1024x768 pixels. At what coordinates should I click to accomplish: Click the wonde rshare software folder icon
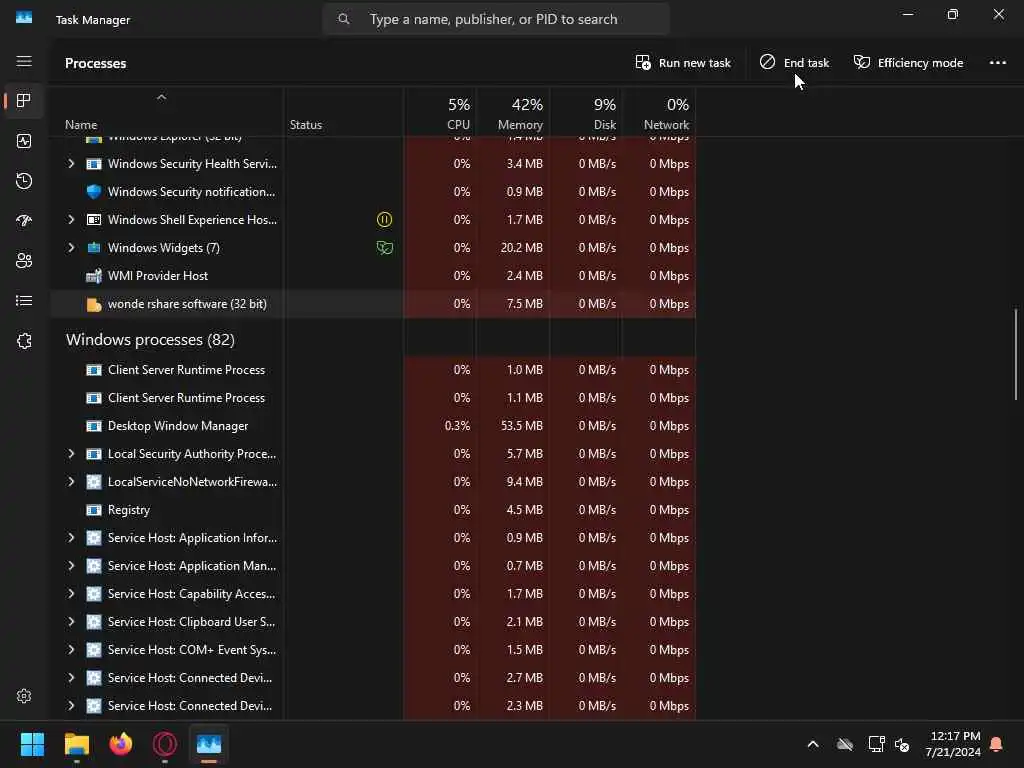[94, 304]
